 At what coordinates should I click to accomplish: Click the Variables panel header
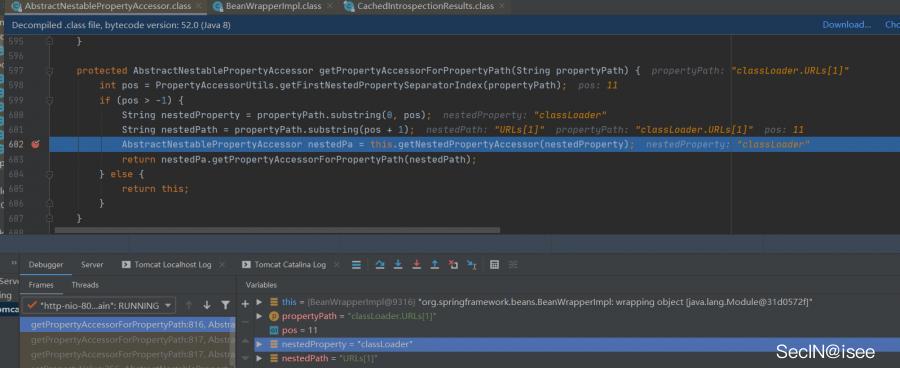[261, 285]
